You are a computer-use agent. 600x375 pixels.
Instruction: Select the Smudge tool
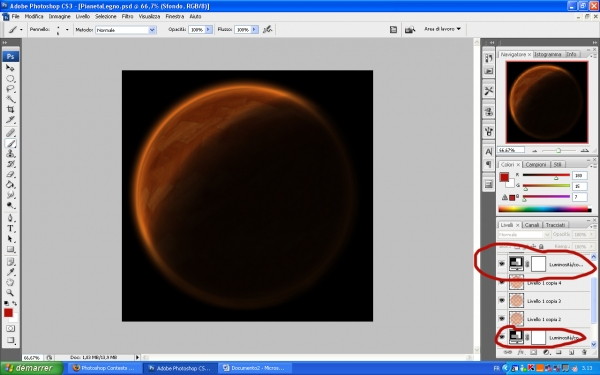tap(10, 195)
